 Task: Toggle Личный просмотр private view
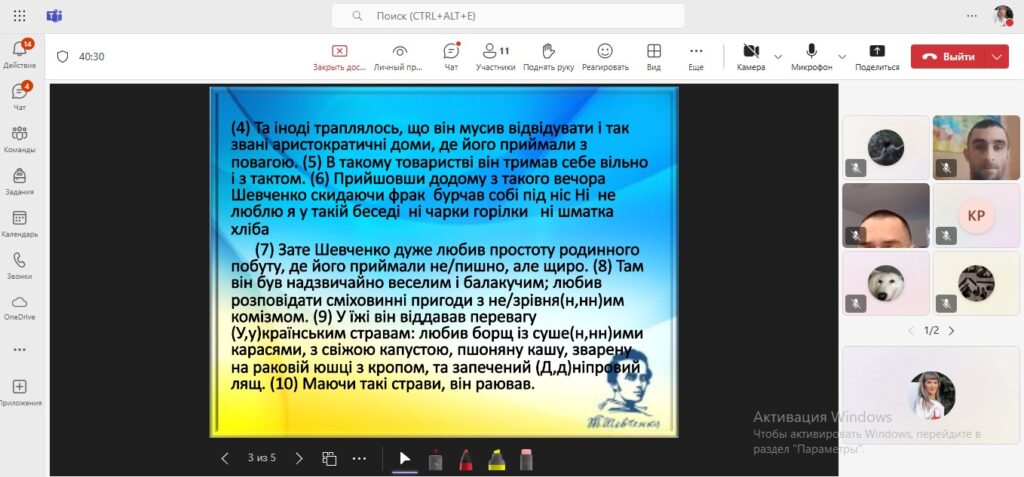pyautogui.click(x=399, y=56)
